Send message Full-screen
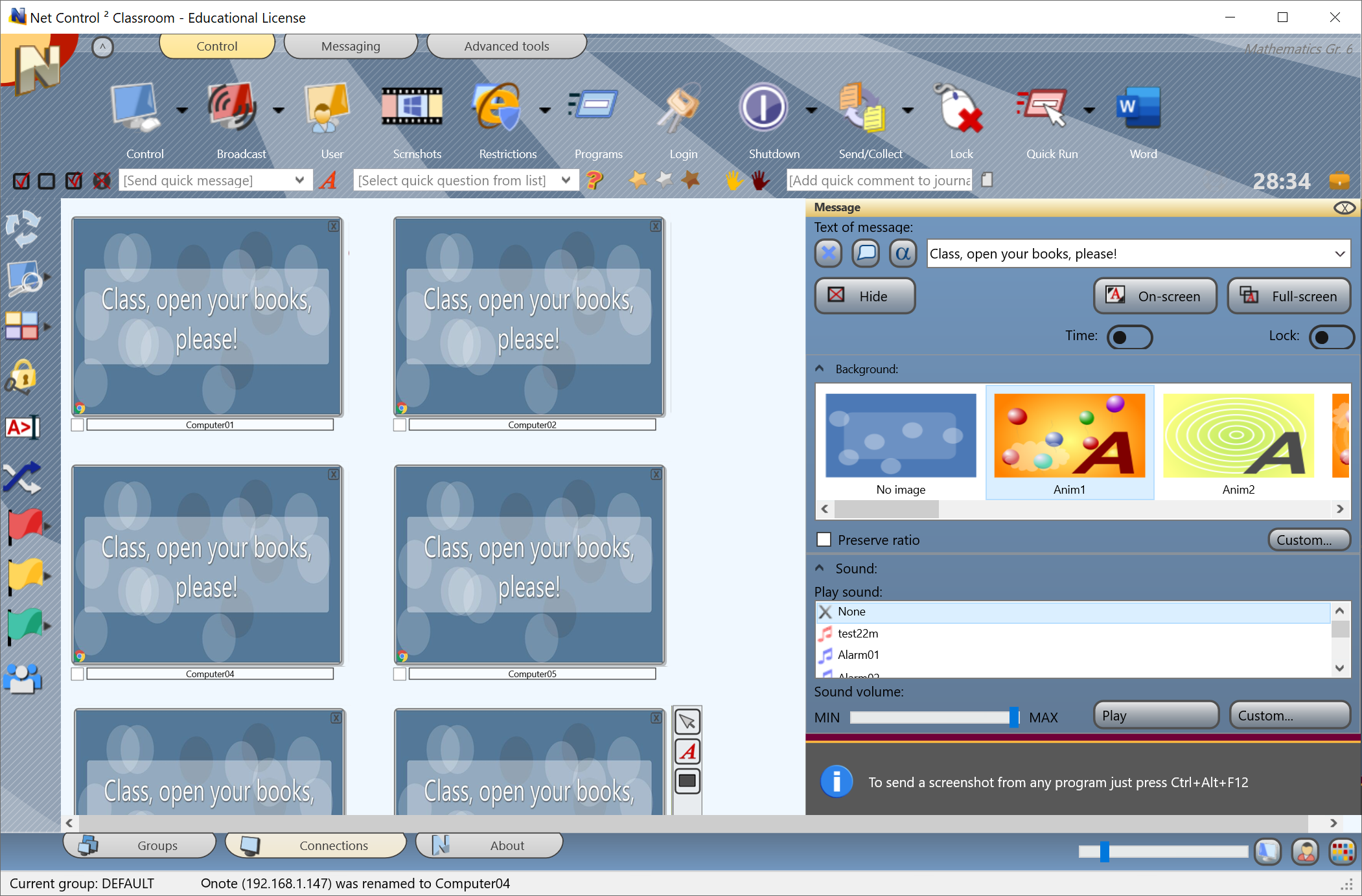This screenshot has height=896, width=1362. click(x=1289, y=296)
